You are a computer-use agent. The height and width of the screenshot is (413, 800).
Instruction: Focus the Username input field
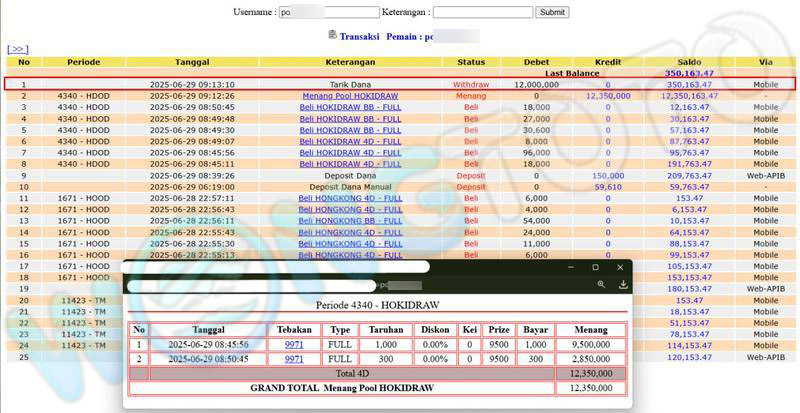click(329, 12)
